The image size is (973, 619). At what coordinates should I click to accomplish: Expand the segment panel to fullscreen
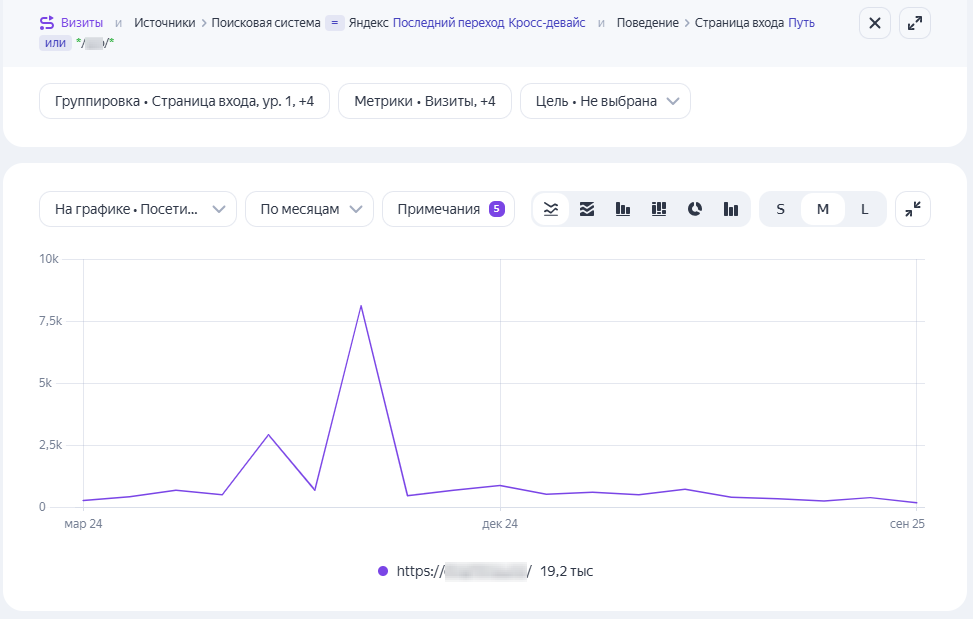pyautogui.click(x=913, y=24)
